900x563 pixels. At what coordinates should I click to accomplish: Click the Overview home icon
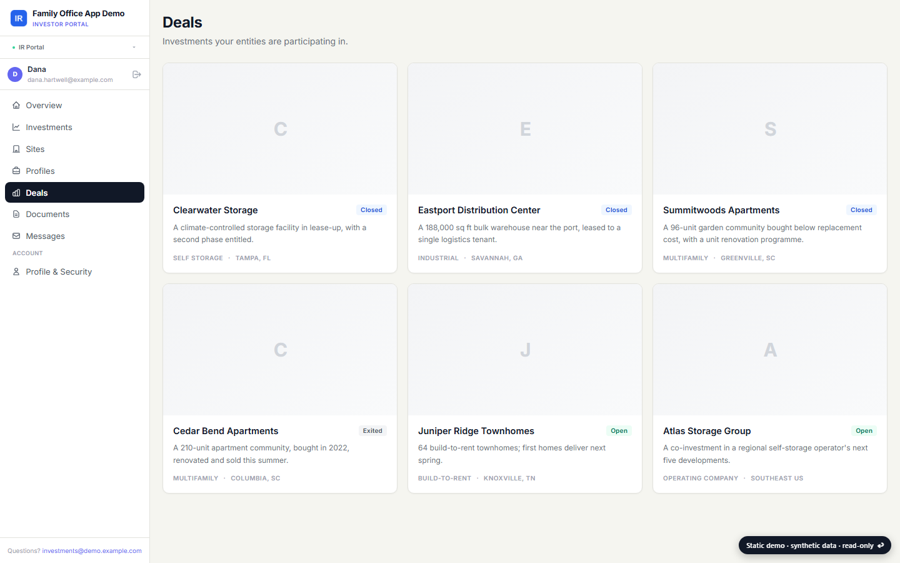pos(16,105)
